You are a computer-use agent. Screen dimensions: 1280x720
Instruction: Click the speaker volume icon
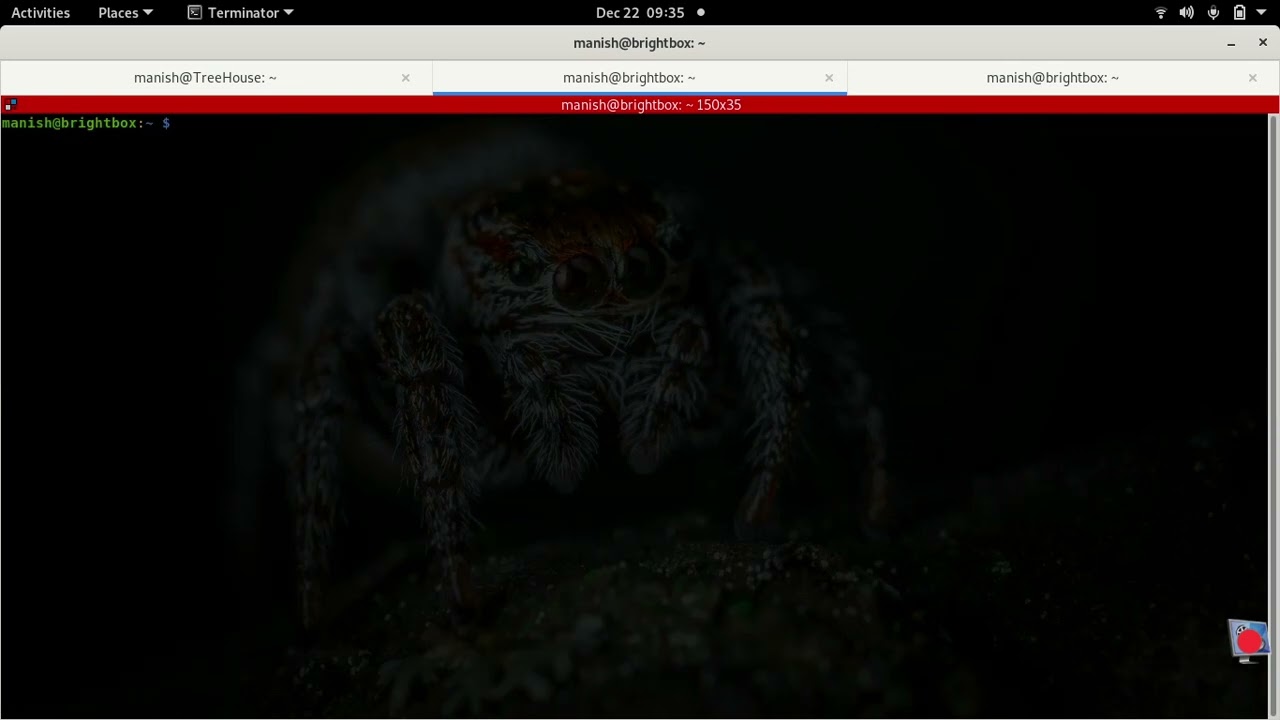(x=1187, y=13)
